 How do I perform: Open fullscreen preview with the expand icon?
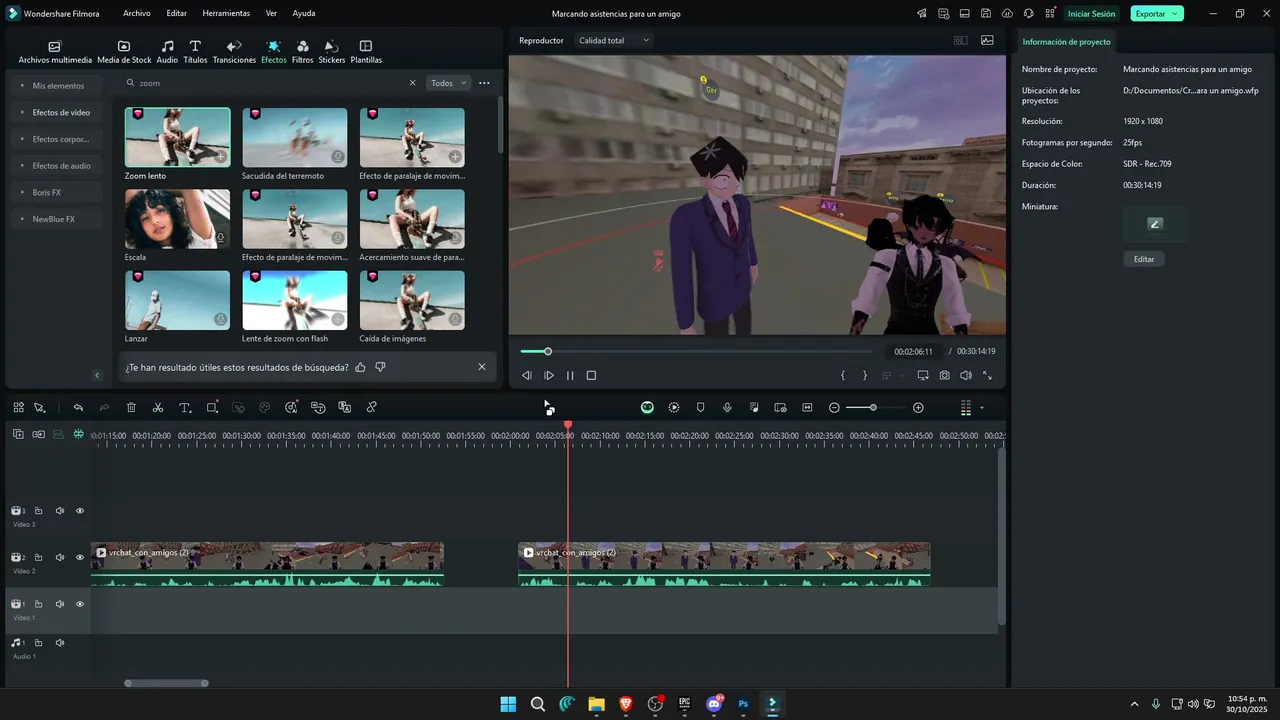click(988, 376)
